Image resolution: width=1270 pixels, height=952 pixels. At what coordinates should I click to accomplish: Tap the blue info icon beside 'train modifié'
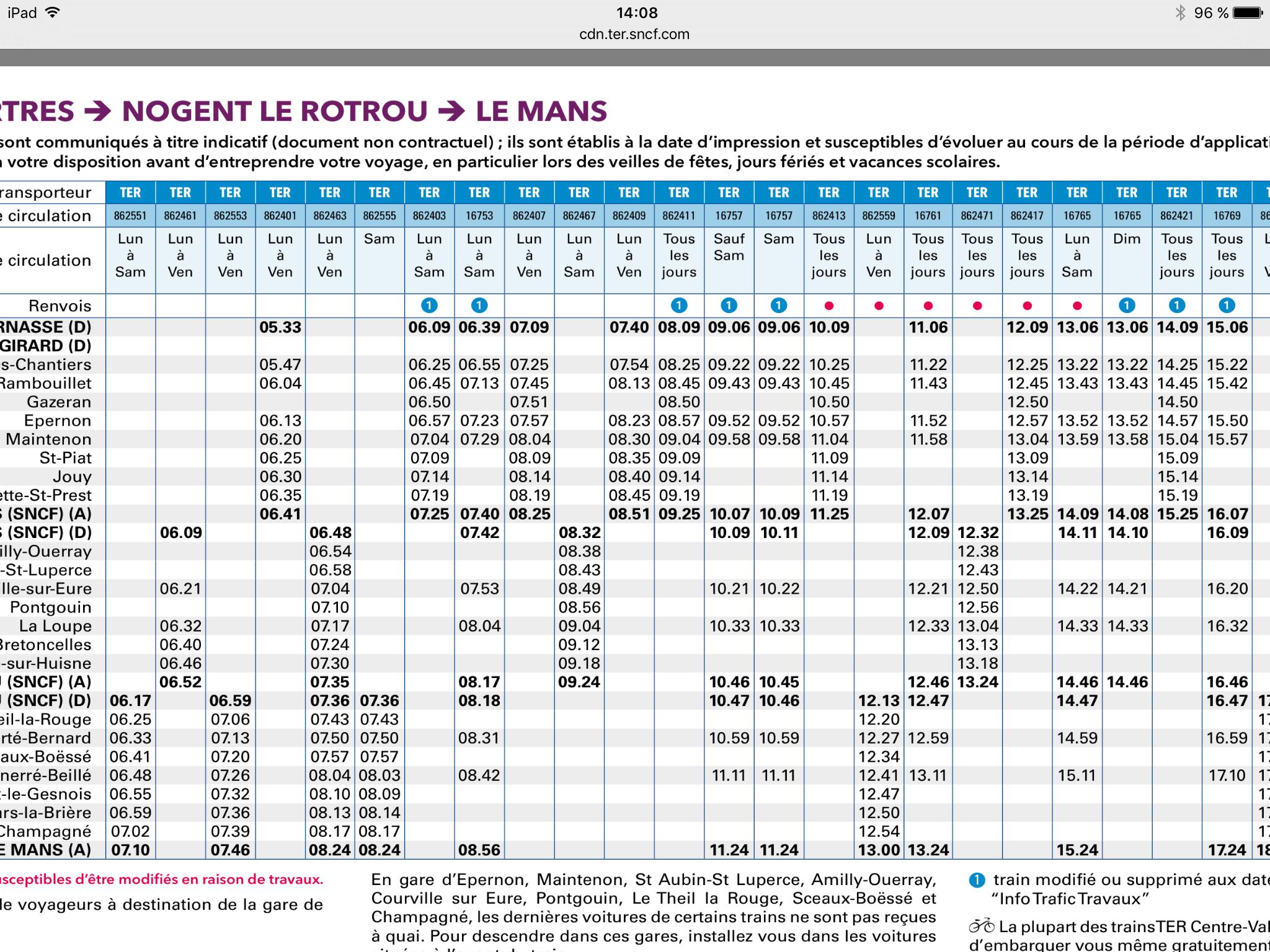tap(977, 880)
